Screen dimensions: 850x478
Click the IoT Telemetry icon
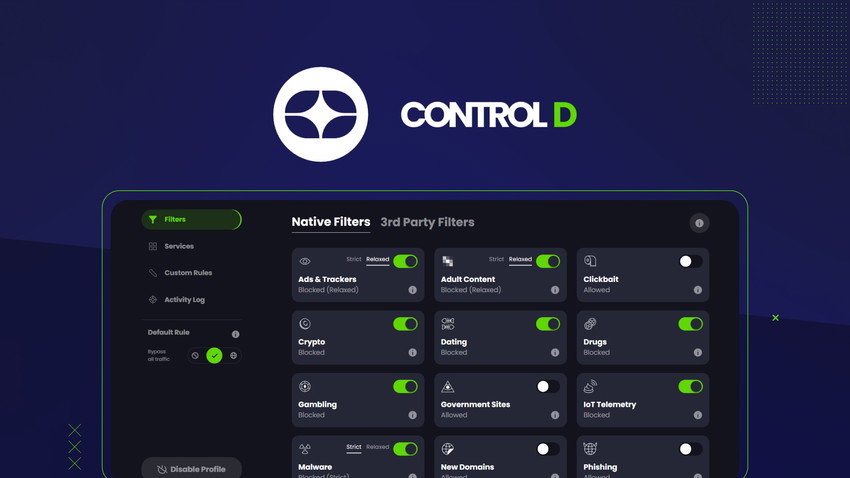[x=590, y=386]
